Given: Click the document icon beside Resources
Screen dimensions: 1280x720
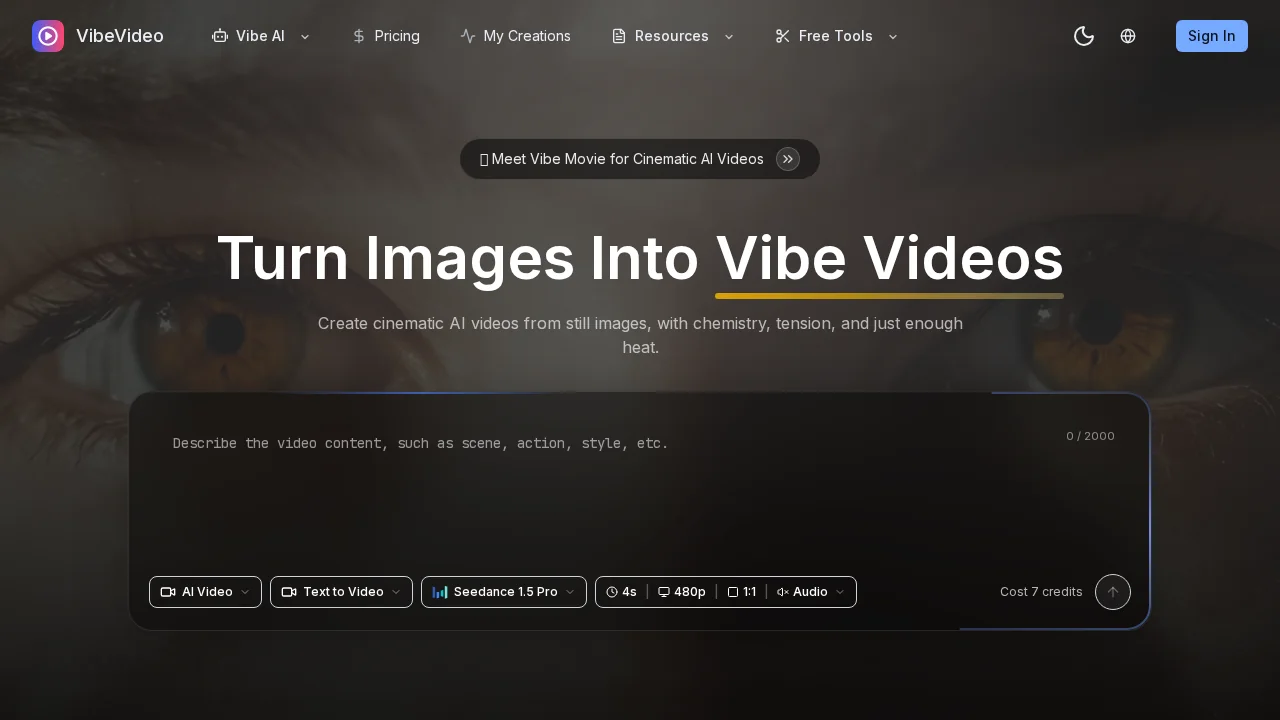Looking at the screenshot, I should point(619,36).
